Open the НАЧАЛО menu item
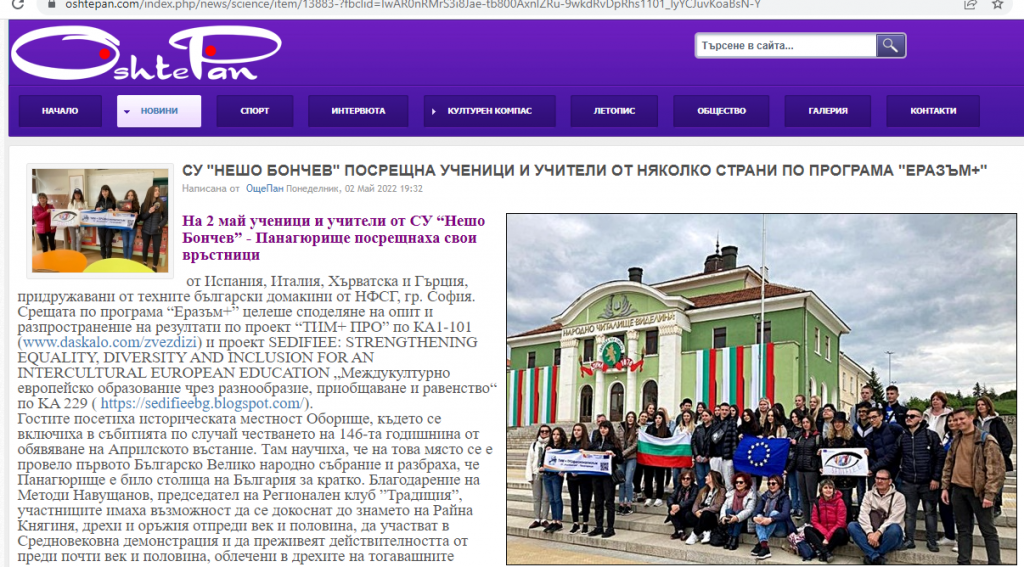1024x567 pixels. point(60,111)
